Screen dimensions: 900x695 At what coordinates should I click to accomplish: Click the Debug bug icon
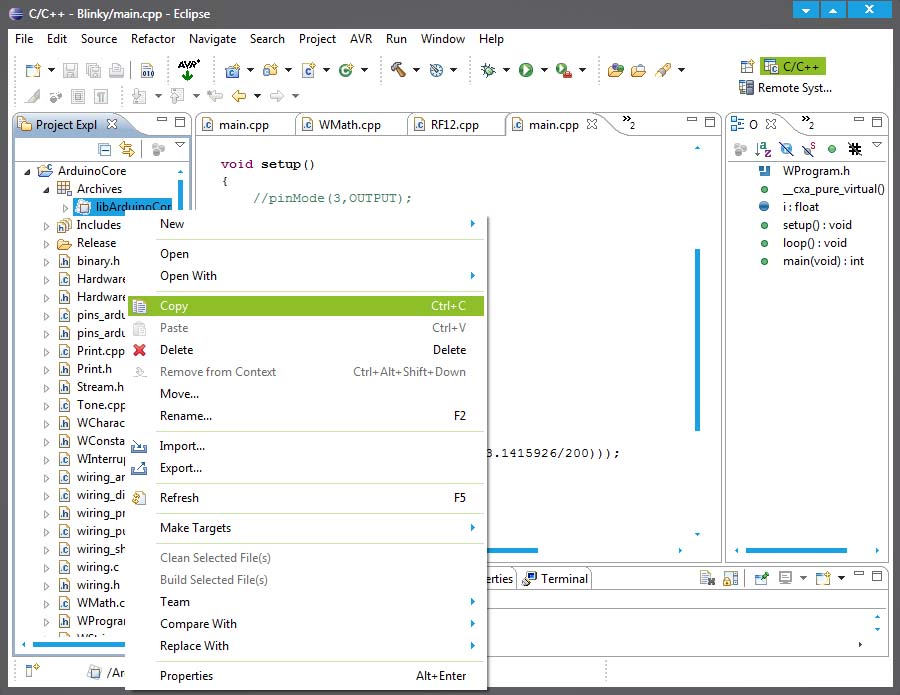point(488,70)
